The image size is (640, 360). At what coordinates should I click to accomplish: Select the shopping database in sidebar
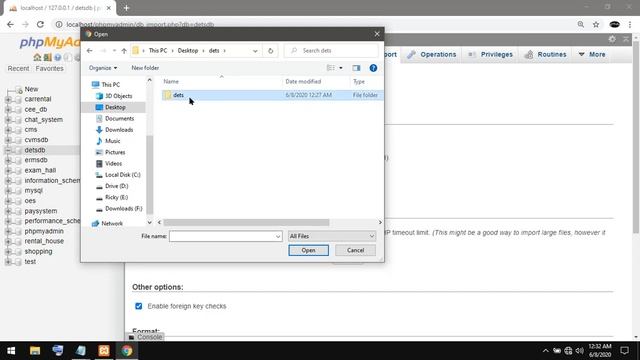(x=38, y=251)
